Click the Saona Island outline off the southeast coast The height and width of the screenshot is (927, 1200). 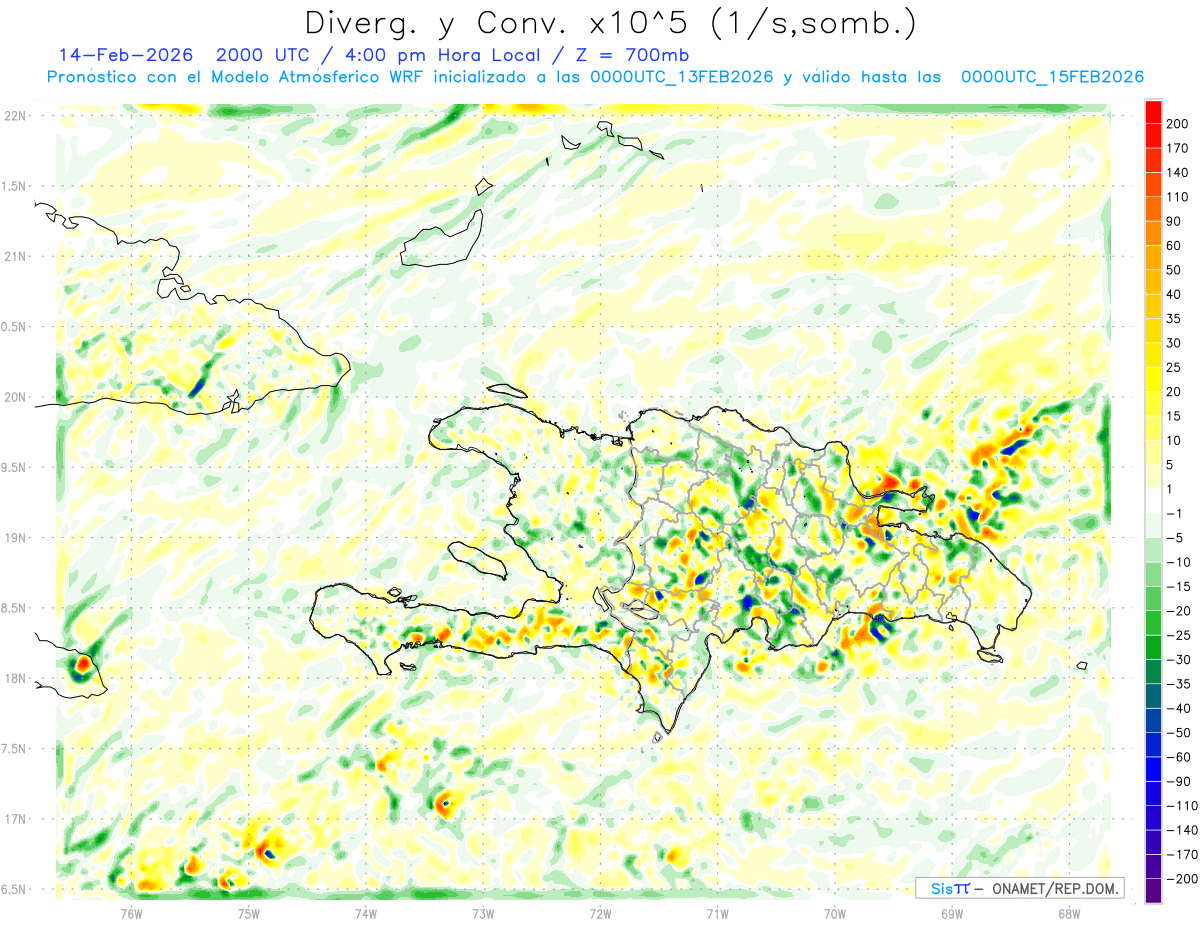(991, 655)
